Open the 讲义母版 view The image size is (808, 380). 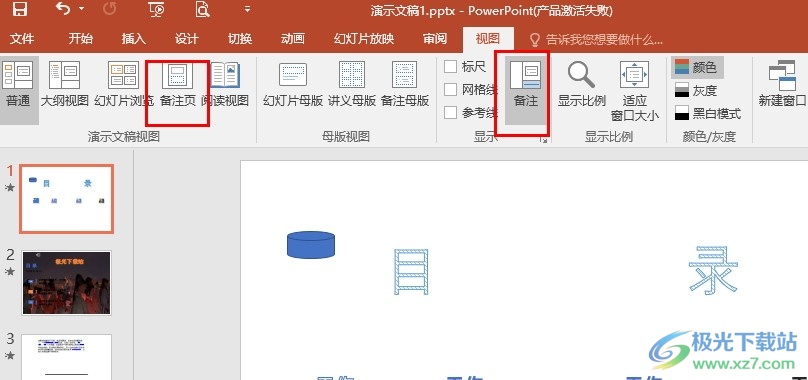tap(352, 85)
